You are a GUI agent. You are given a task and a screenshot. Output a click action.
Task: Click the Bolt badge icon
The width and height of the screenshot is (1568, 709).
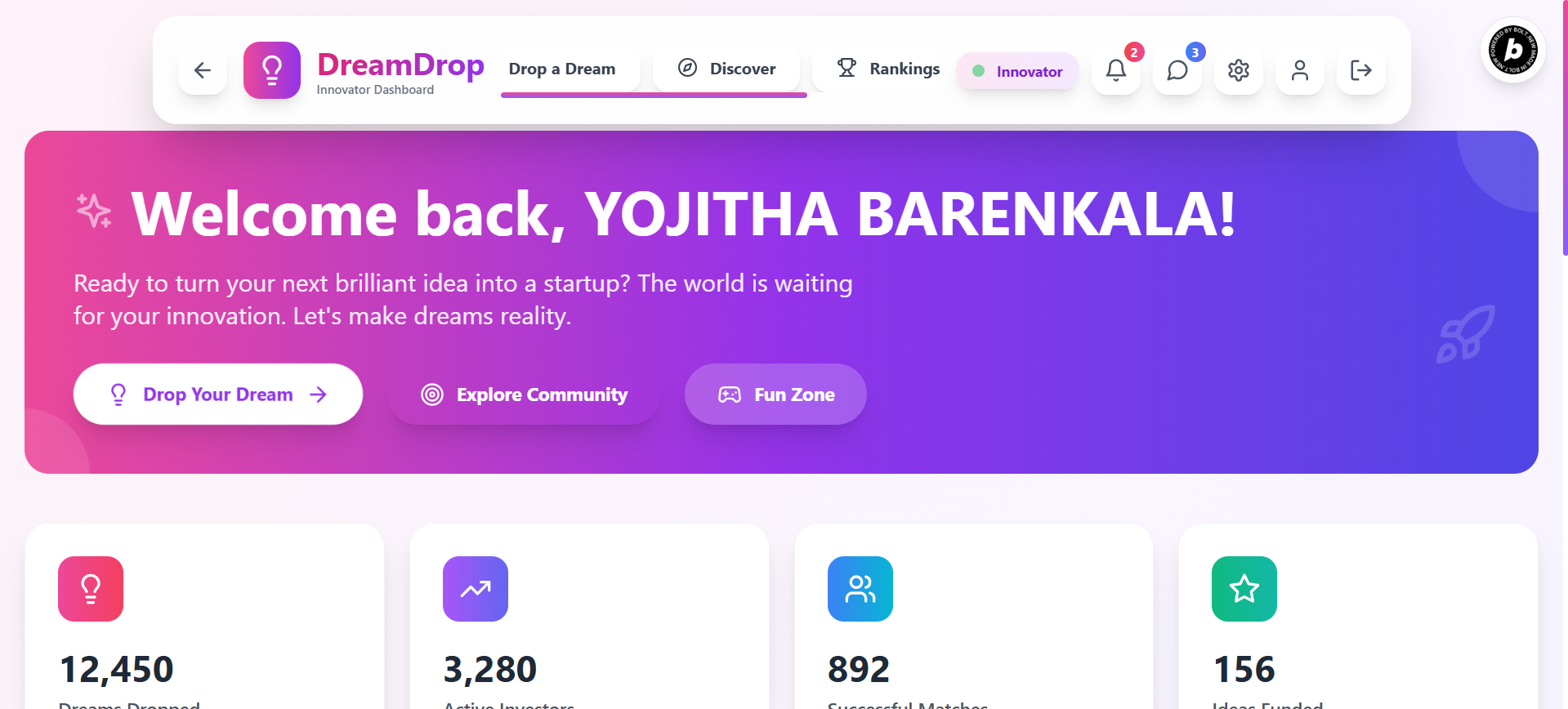[1513, 50]
